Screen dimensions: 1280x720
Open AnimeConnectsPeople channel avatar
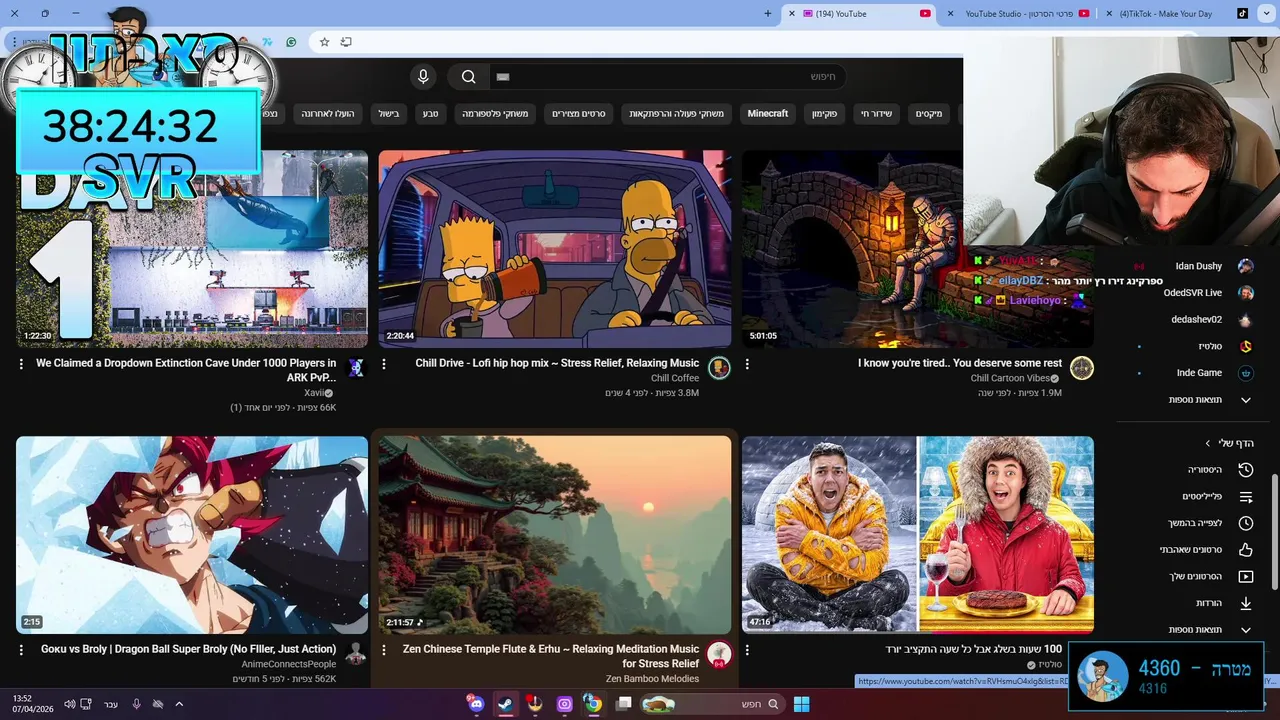tap(356, 654)
